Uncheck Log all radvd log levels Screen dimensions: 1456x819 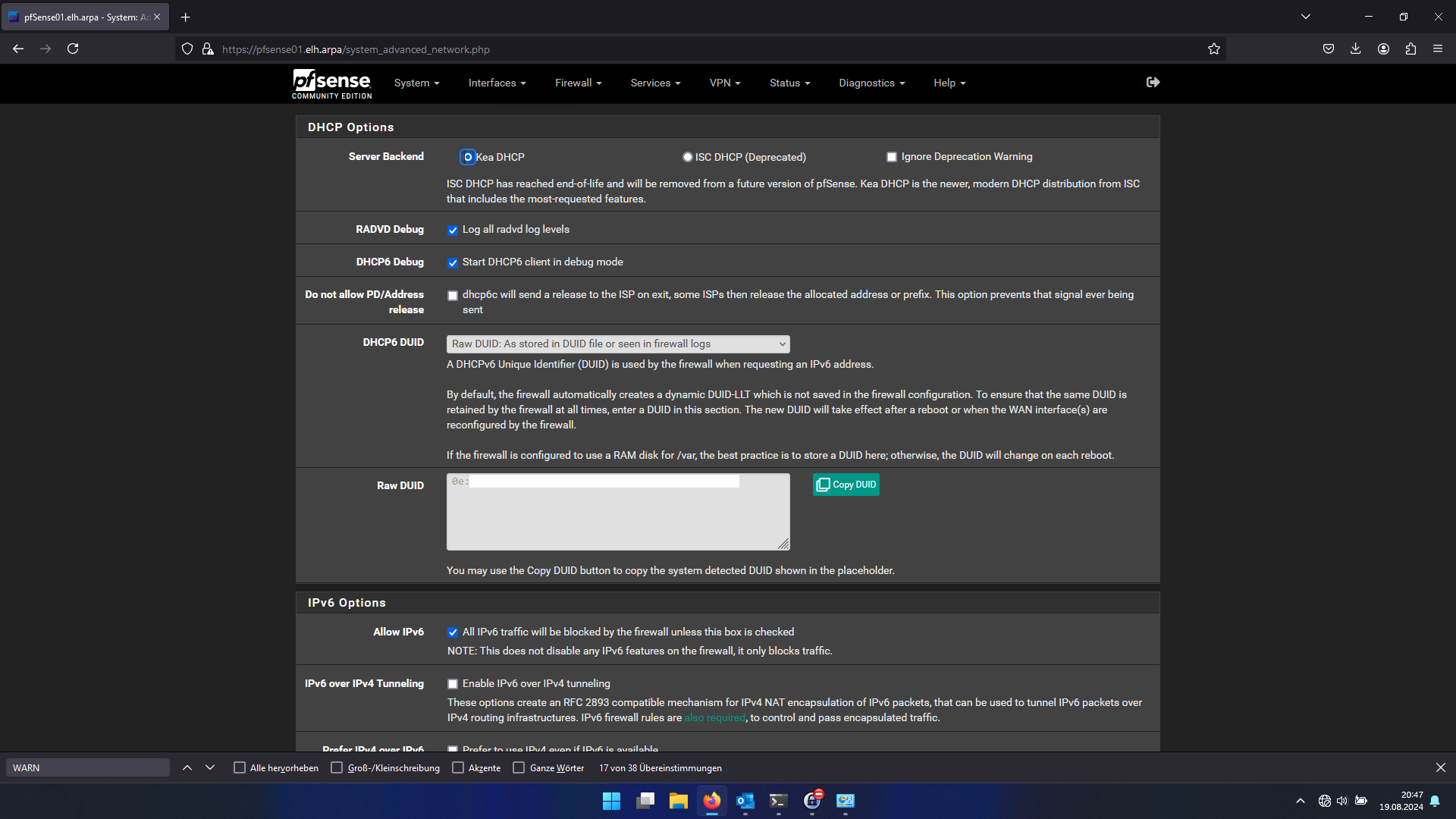(x=453, y=230)
